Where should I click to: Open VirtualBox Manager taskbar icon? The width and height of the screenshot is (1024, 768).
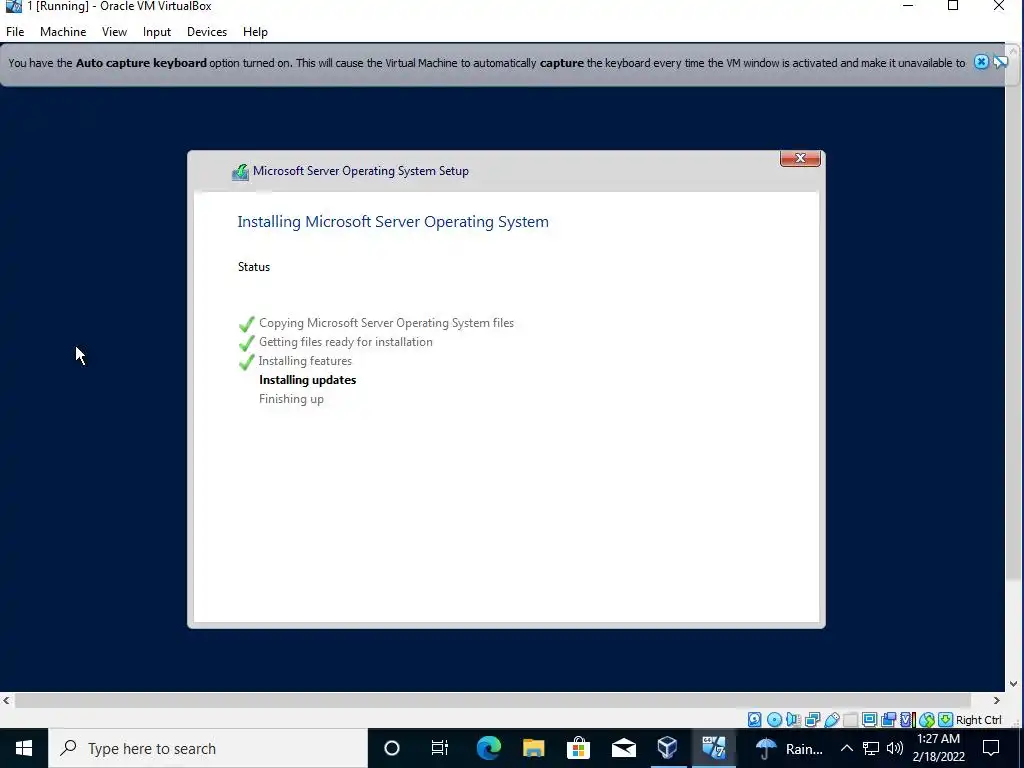[667, 748]
